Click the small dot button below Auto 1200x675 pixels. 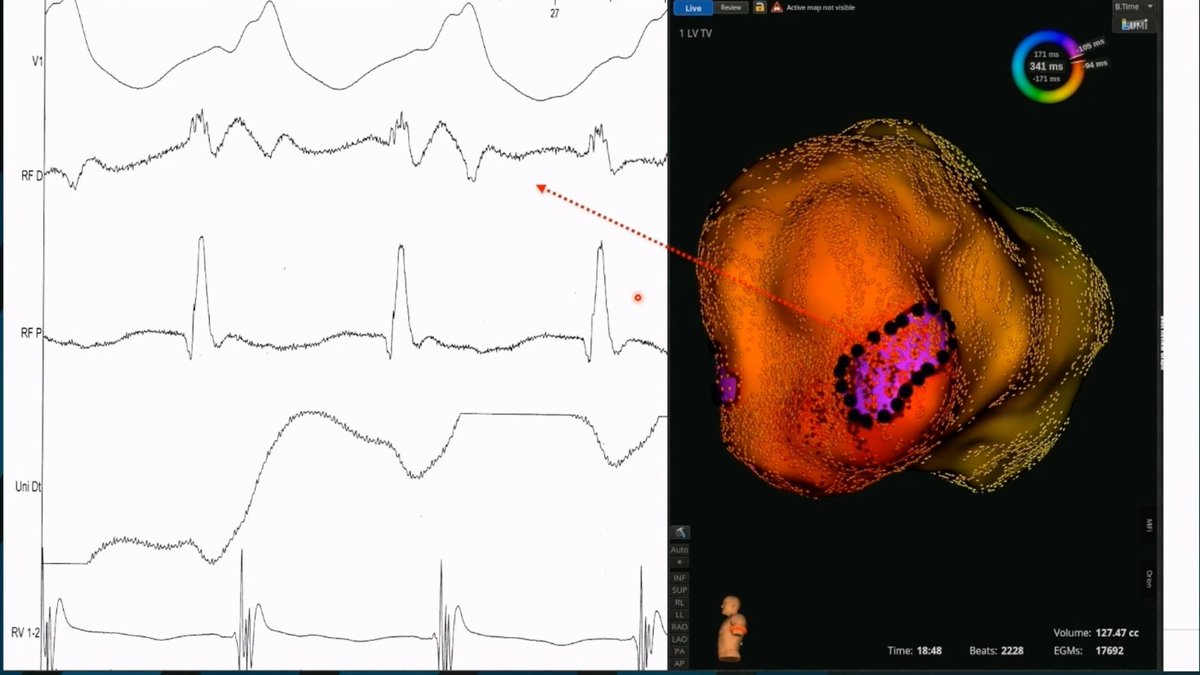click(x=680, y=563)
